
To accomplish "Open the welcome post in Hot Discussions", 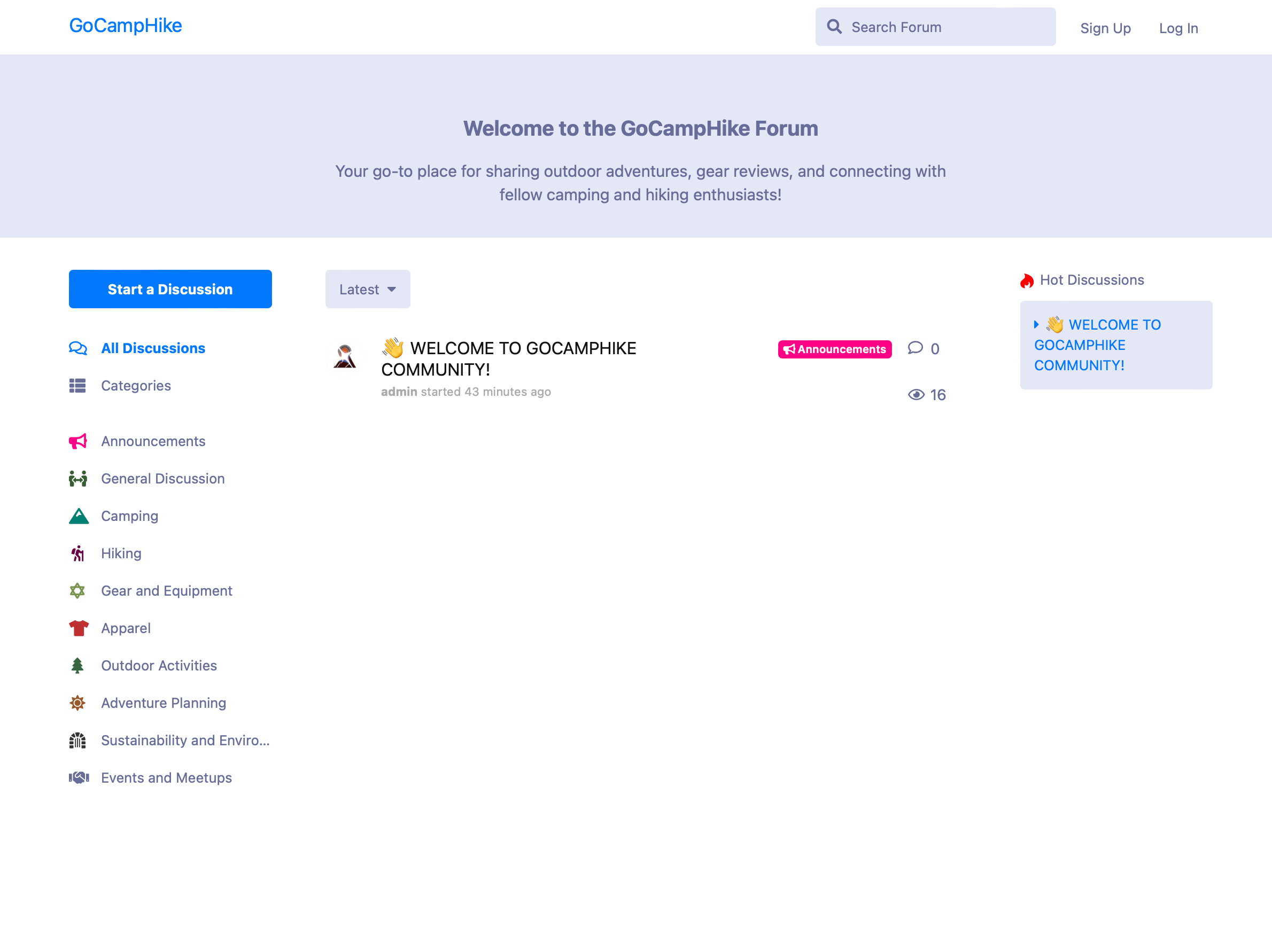I will (1097, 345).
